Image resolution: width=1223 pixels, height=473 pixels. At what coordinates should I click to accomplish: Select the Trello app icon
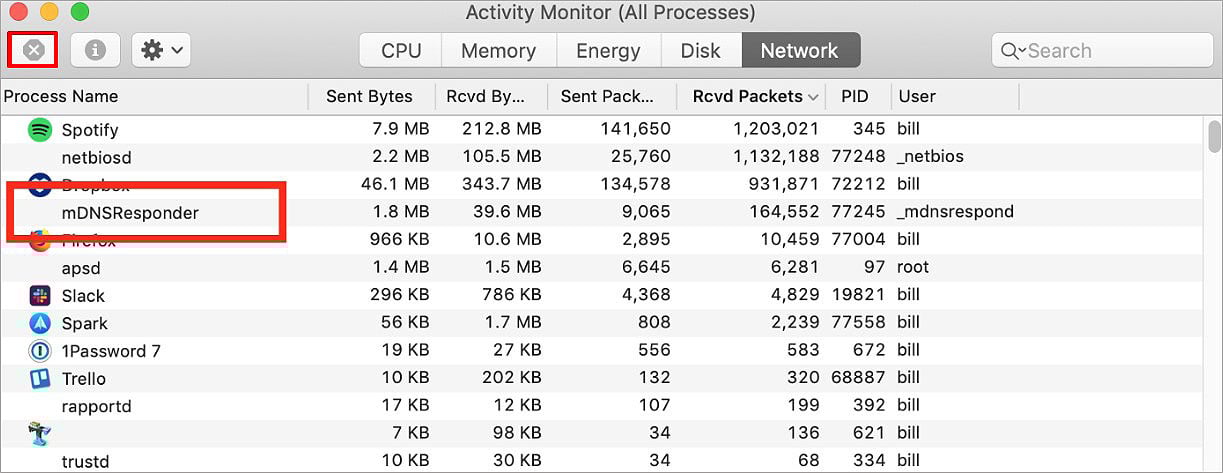pyautogui.click(x=40, y=378)
